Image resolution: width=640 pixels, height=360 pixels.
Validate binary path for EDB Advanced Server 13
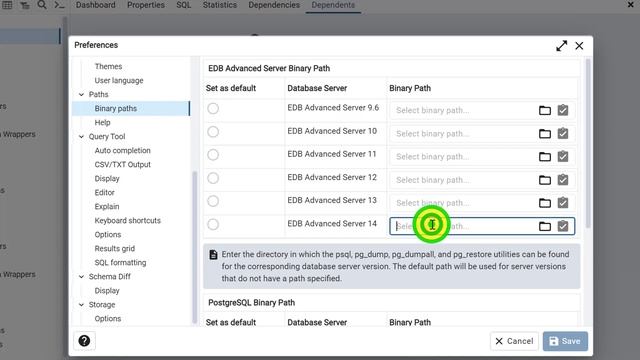[563, 203]
